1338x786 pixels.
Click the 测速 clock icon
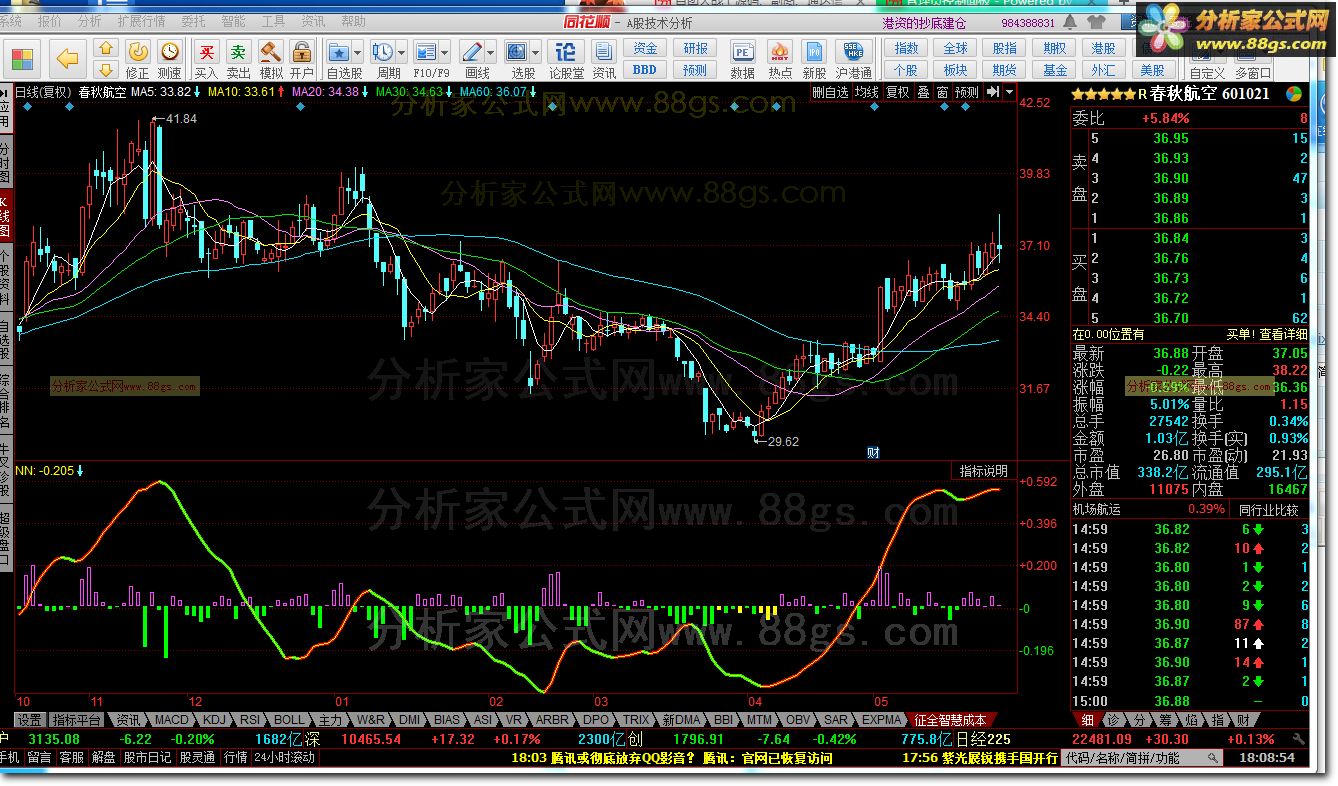tap(169, 51)
